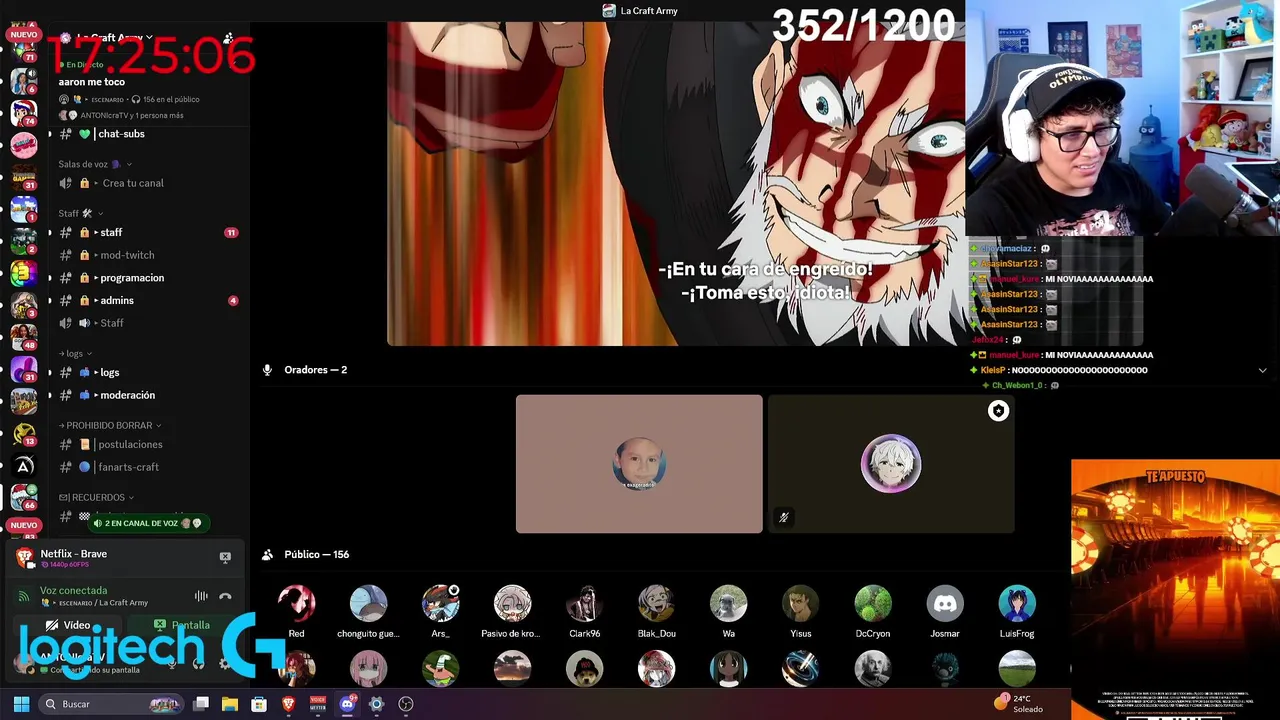The image size is (1280, 720).
Task: Collapse the logs category
Action: click(76, 353)
